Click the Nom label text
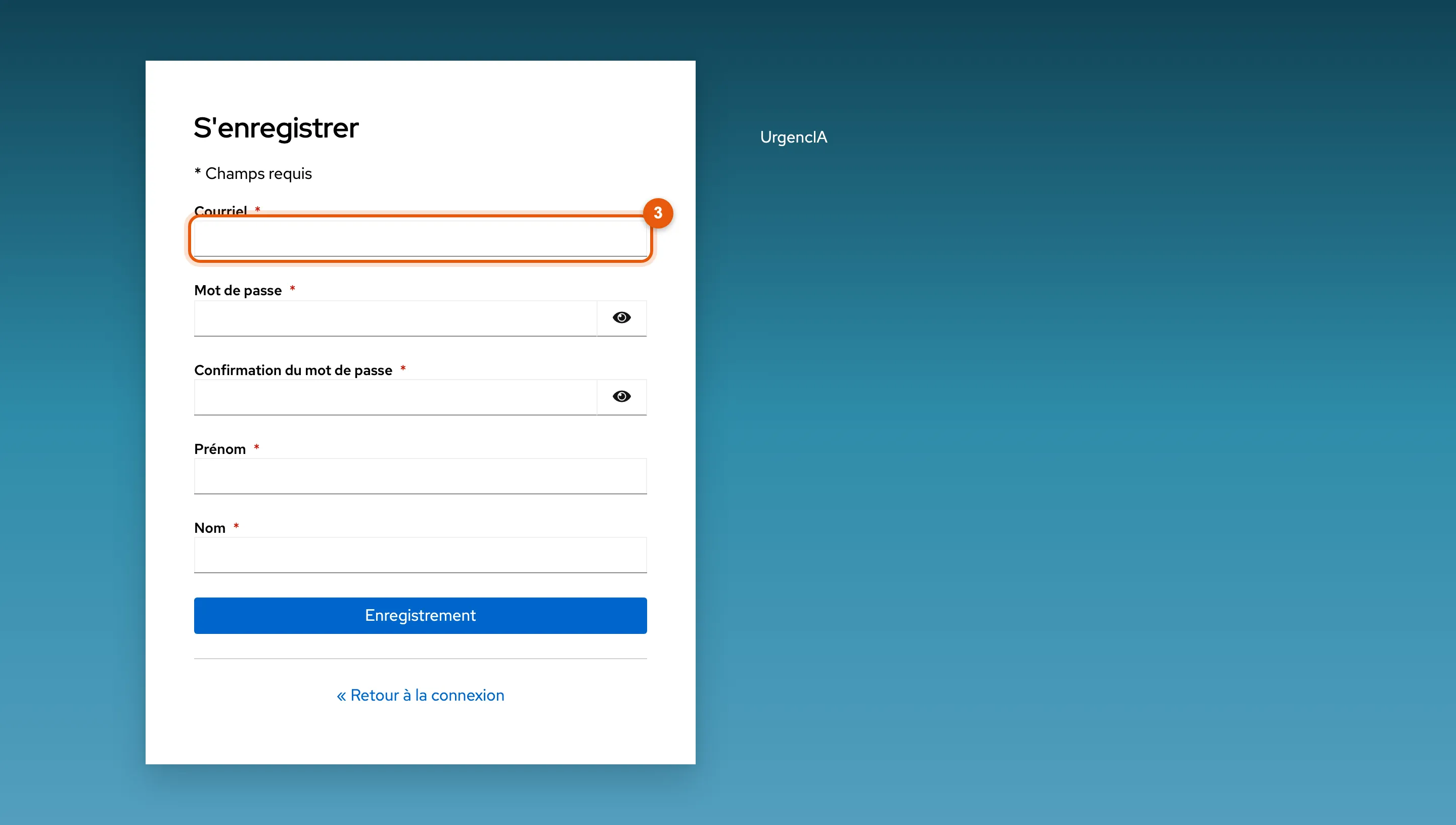Viewport: 1456px width, 825px height. (x=210, y=528)
